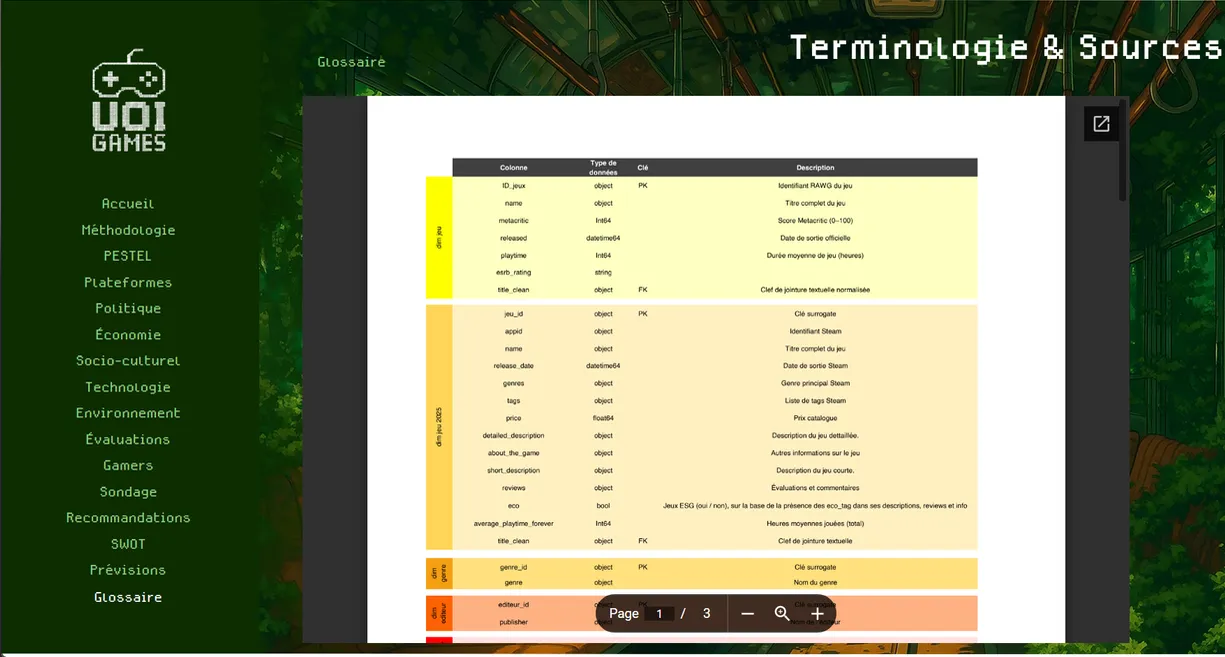This screenshot has width=1225, height=657.
Task: Select PESTEL in the sidebar
Action: 128,256
